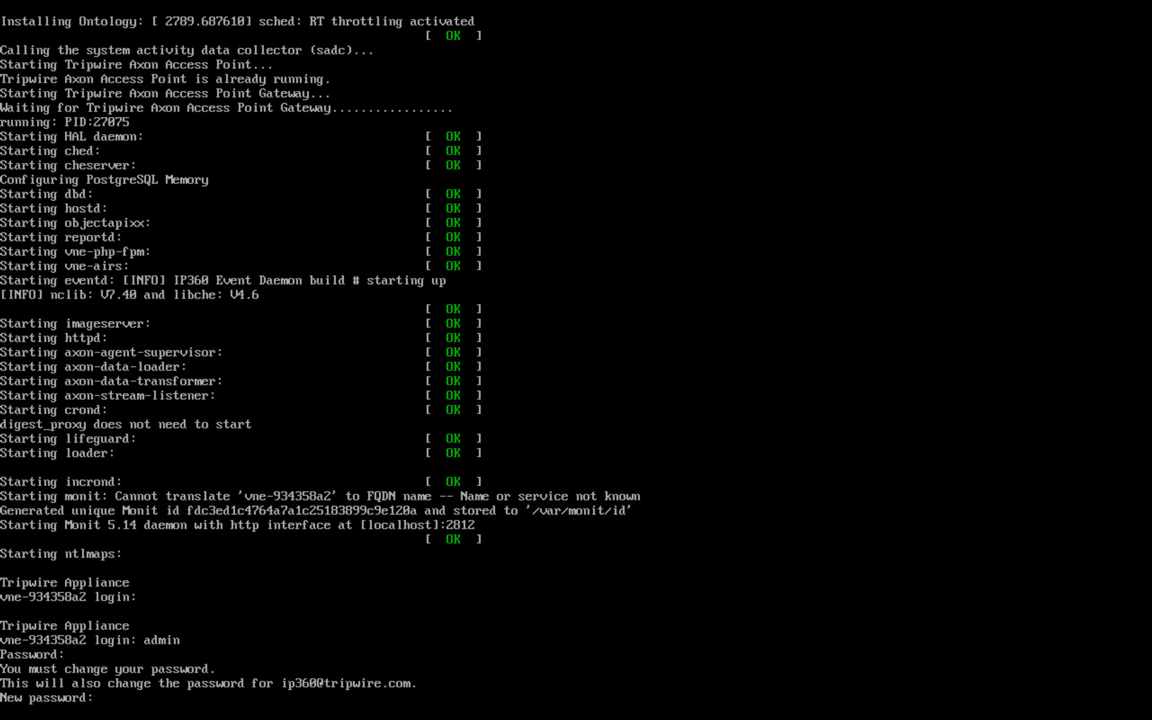Click the 'Password:' line

tap(32, 655)
